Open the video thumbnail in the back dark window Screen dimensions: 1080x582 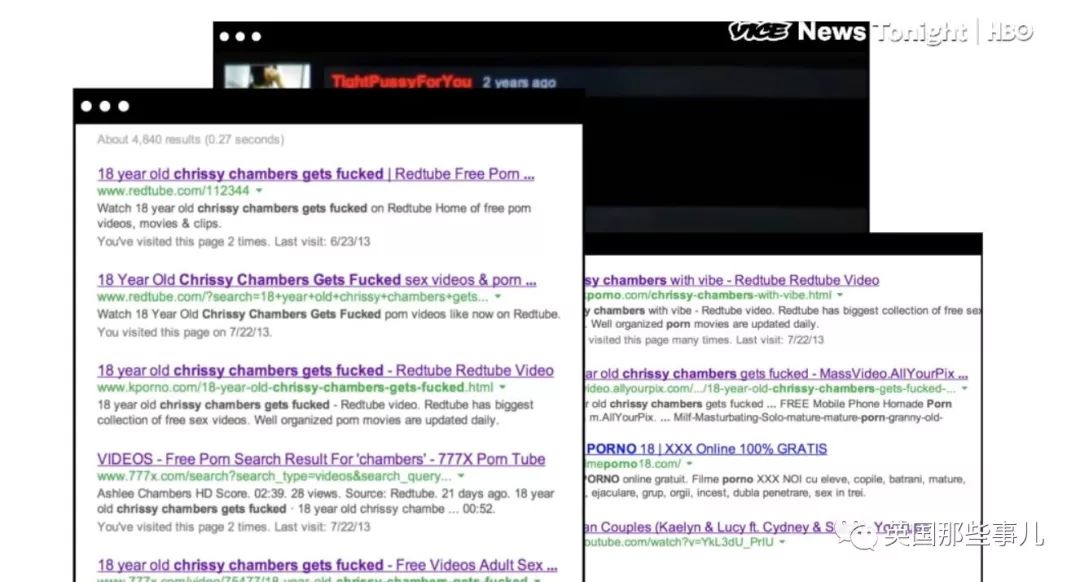pos(267,76)
